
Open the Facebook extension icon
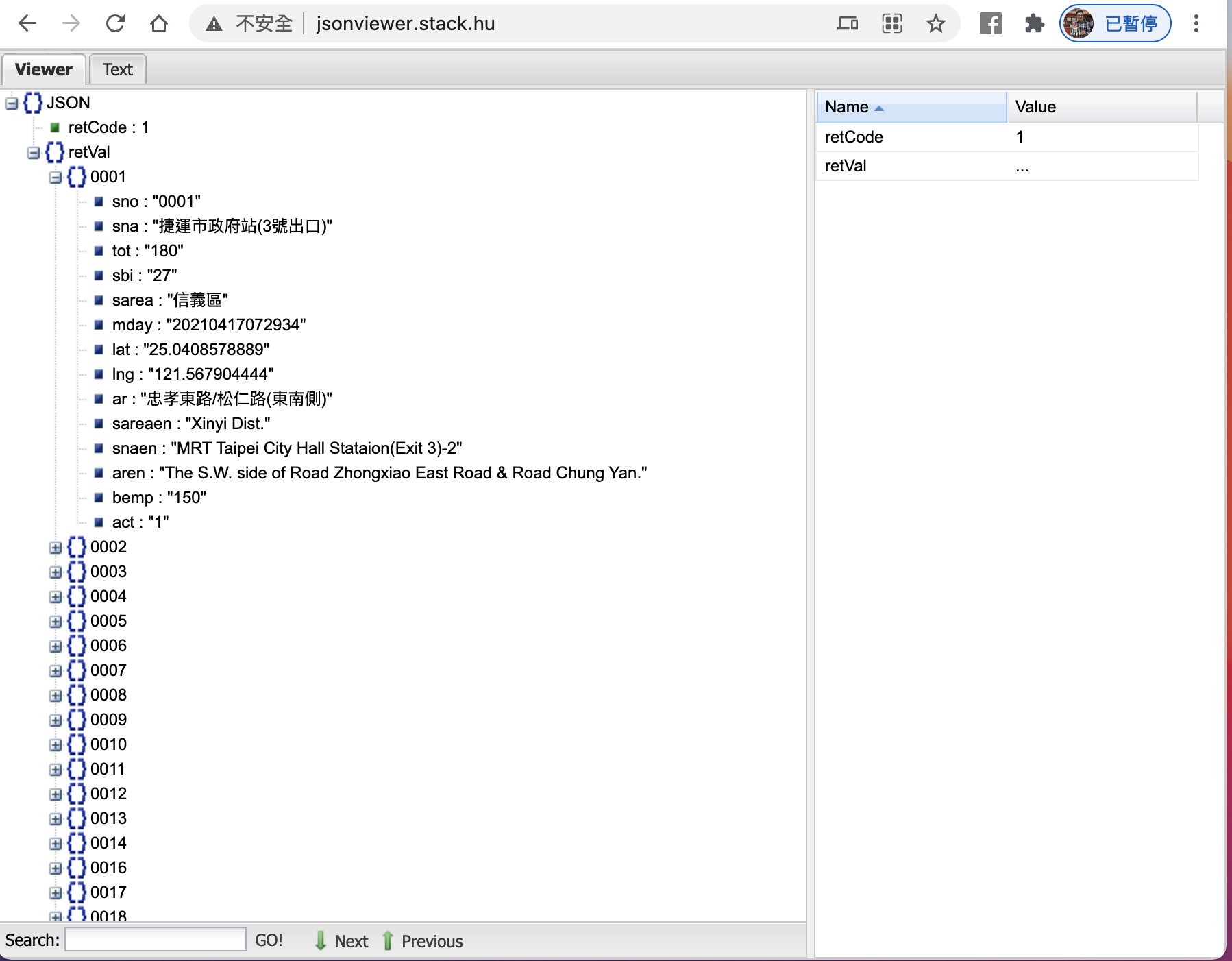pyautogui.click(x=990, y=24)
